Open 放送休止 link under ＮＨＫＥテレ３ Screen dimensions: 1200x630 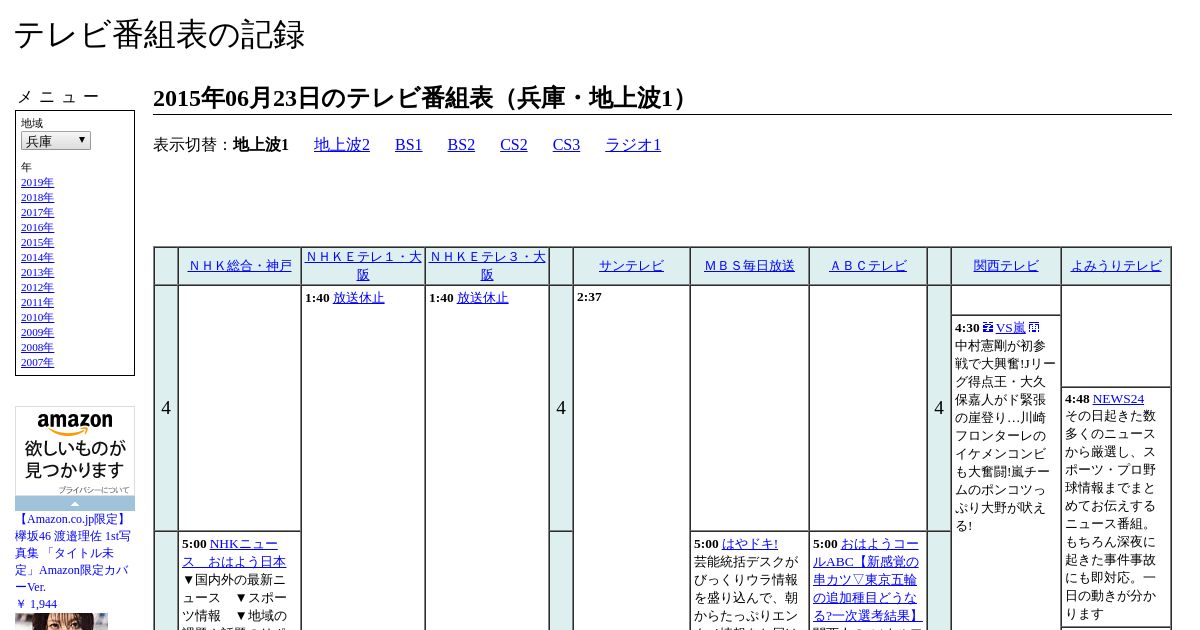[483, 298]
